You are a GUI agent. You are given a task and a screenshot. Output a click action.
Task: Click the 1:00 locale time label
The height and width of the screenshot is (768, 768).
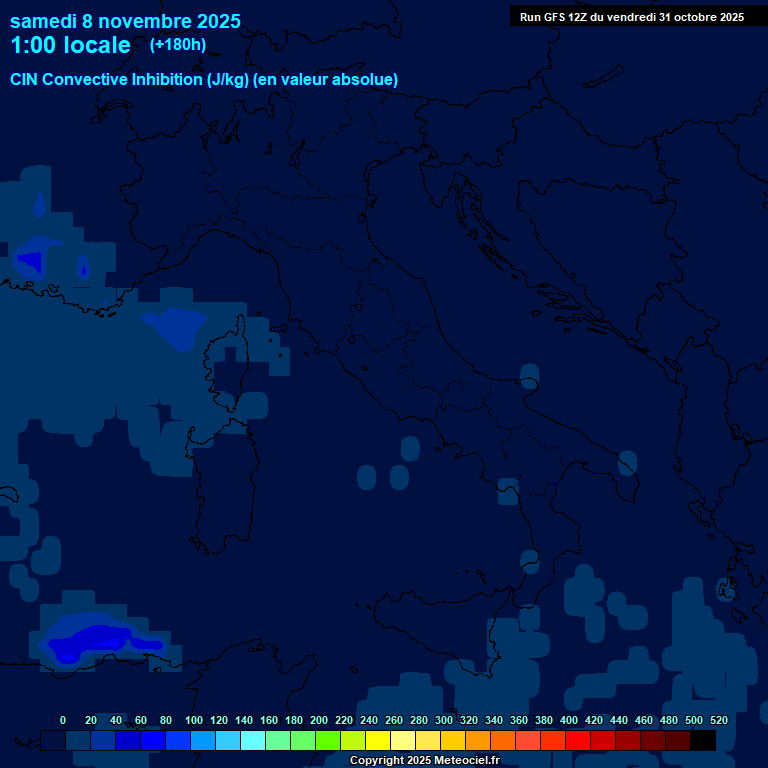pos(70,45)
